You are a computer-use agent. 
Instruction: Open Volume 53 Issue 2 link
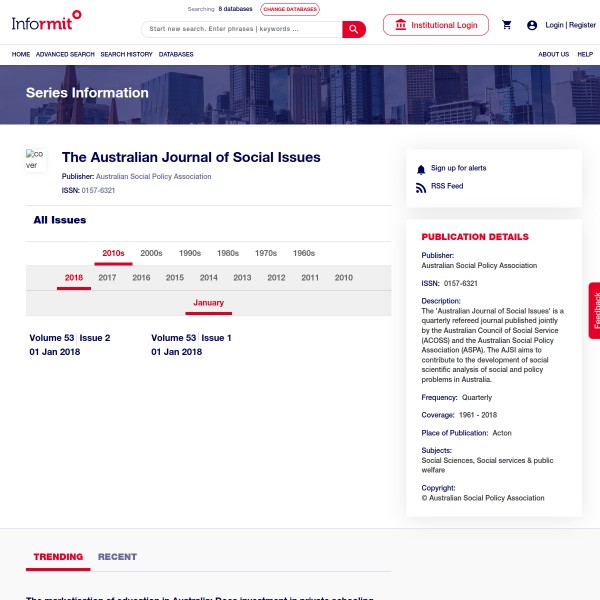(70, 338)
